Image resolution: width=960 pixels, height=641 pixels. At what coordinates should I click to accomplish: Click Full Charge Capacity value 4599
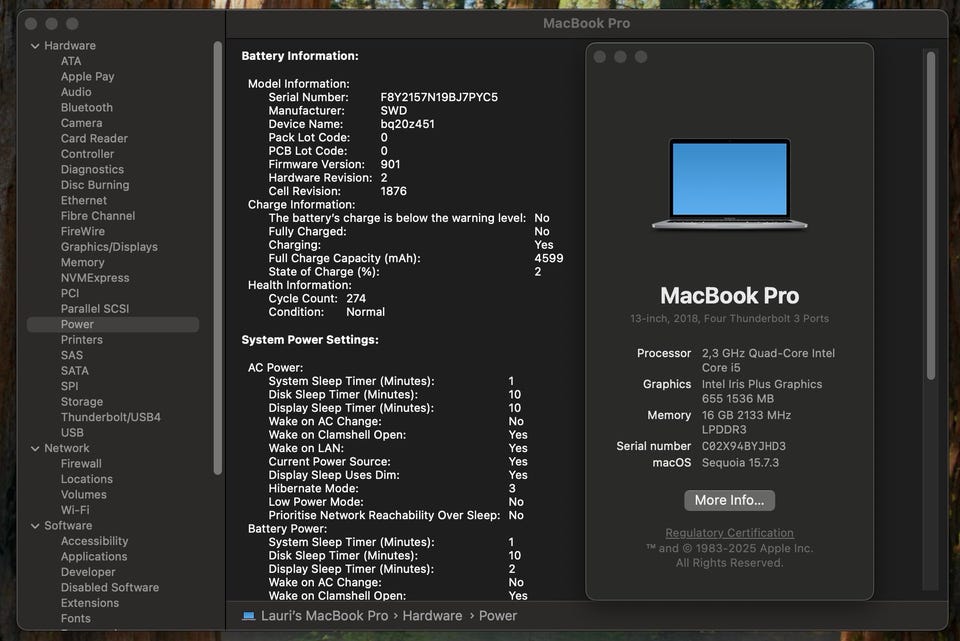[549, 258]
